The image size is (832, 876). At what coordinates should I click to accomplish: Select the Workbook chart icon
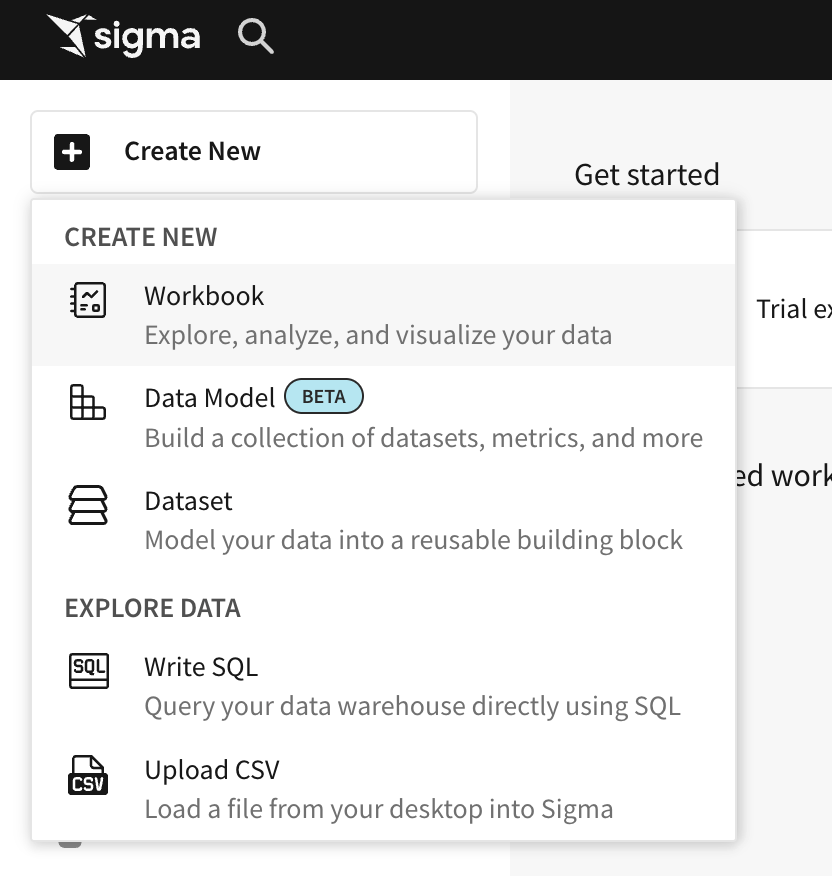pyautogui.click(x=88, y=299)
